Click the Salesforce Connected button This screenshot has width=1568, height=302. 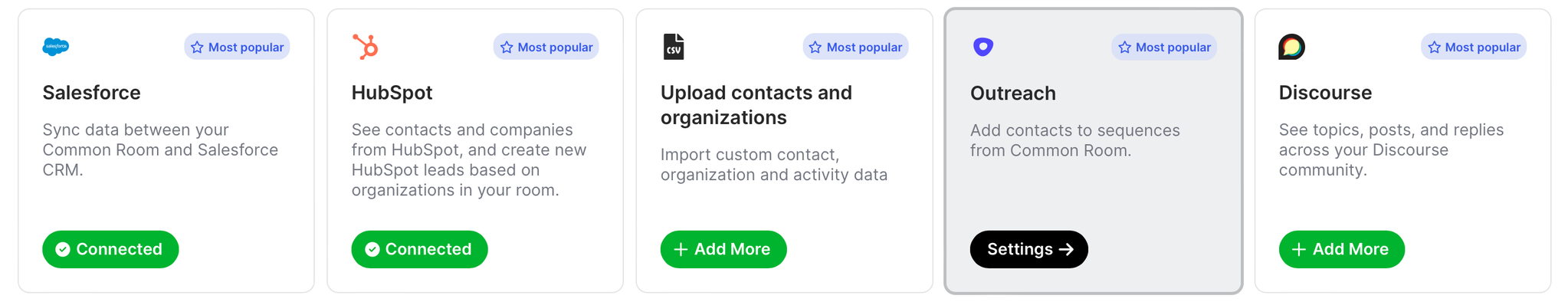coord(110,249)
